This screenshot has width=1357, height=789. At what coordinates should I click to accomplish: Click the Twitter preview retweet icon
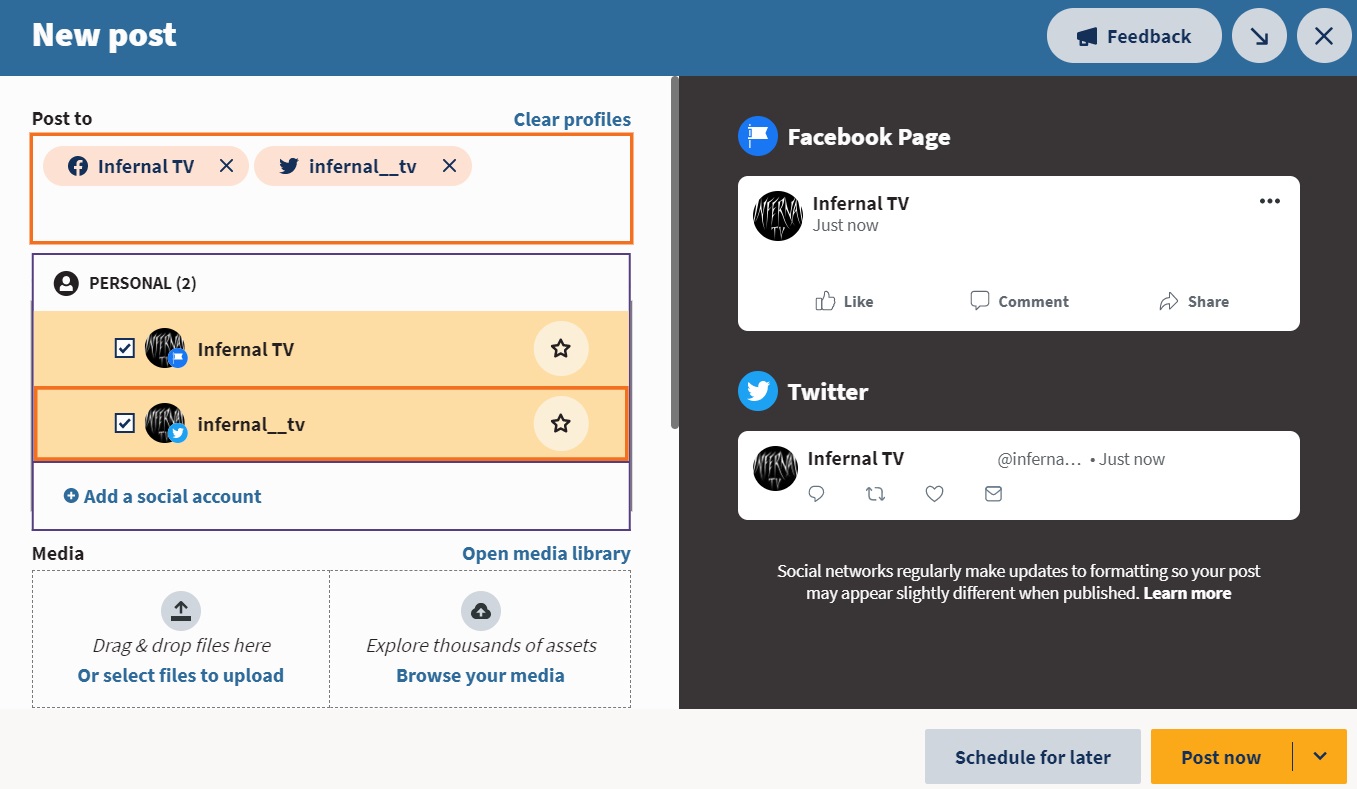tap(875, 493)
